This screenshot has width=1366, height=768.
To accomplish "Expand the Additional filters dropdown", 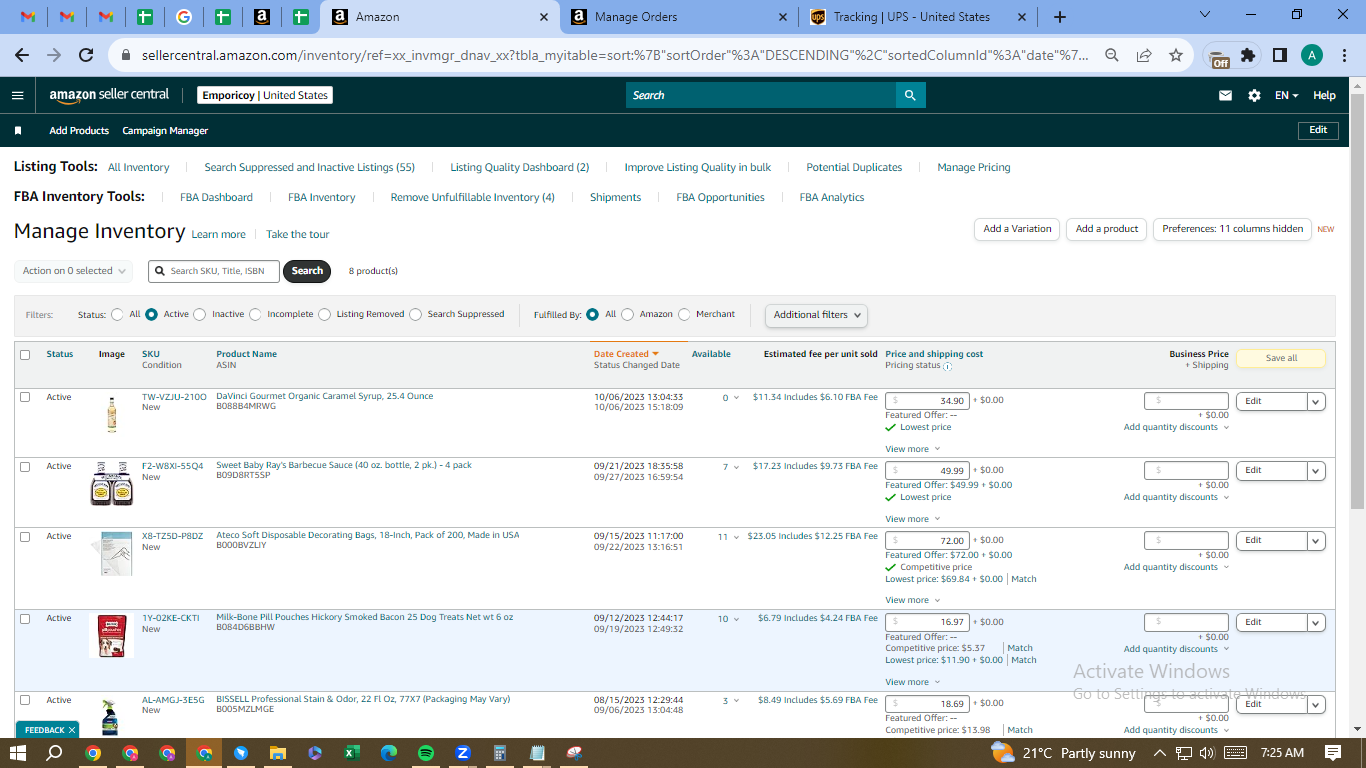I will point(816,315).
